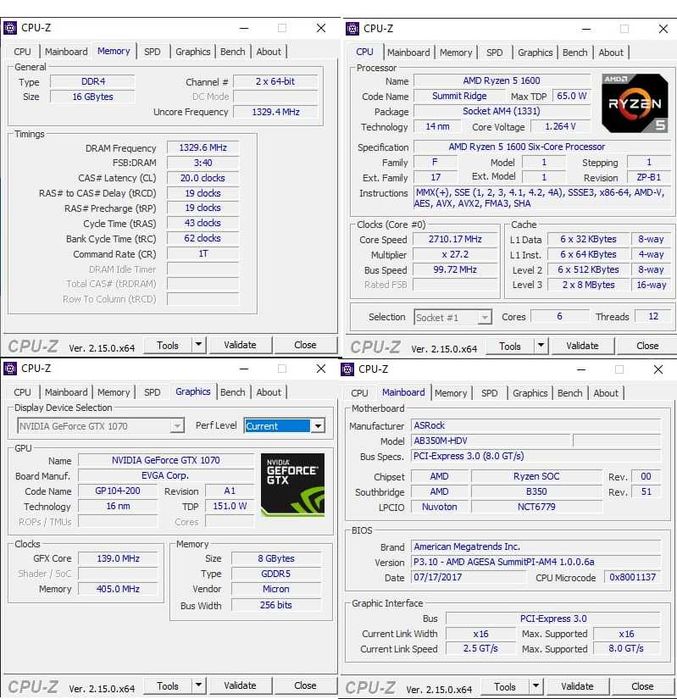Open Graphics tab in the CPU window

pos(535,53)
